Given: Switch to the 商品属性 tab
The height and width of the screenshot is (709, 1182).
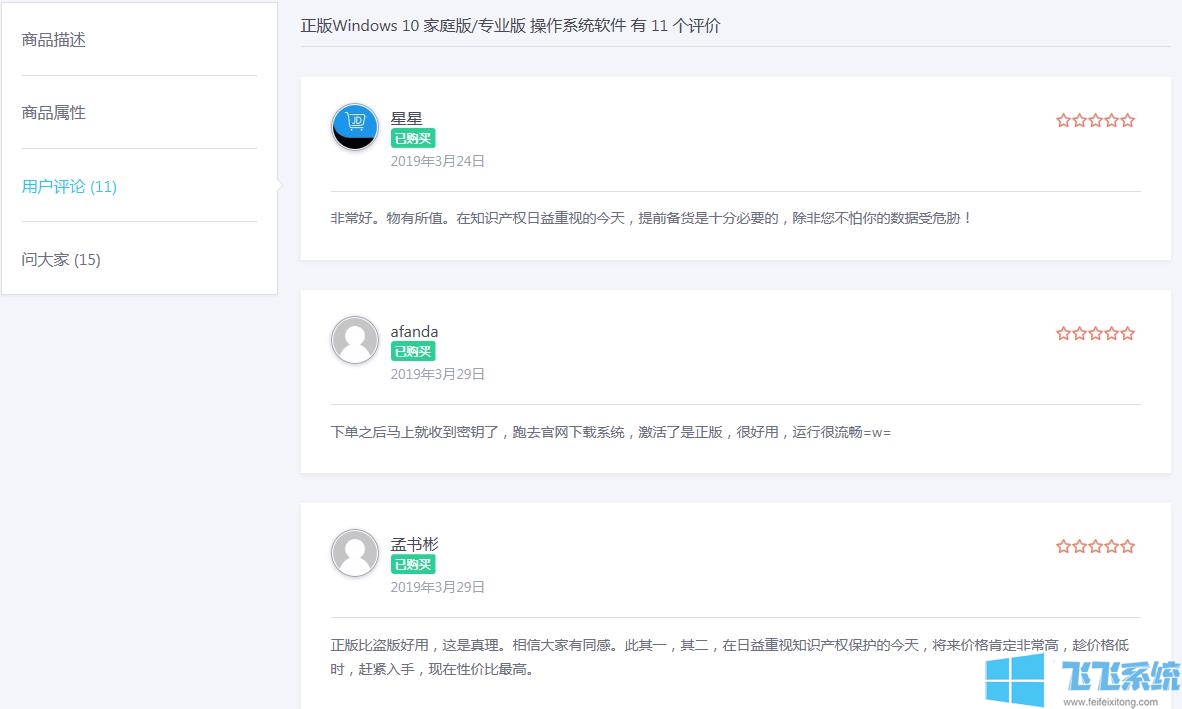Looking at the screenshot, I should pyautogui.click(x=54, y=113).
